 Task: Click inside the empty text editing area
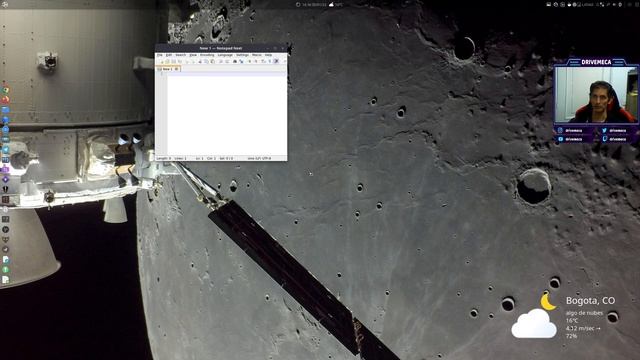click(x=227, y=115)
